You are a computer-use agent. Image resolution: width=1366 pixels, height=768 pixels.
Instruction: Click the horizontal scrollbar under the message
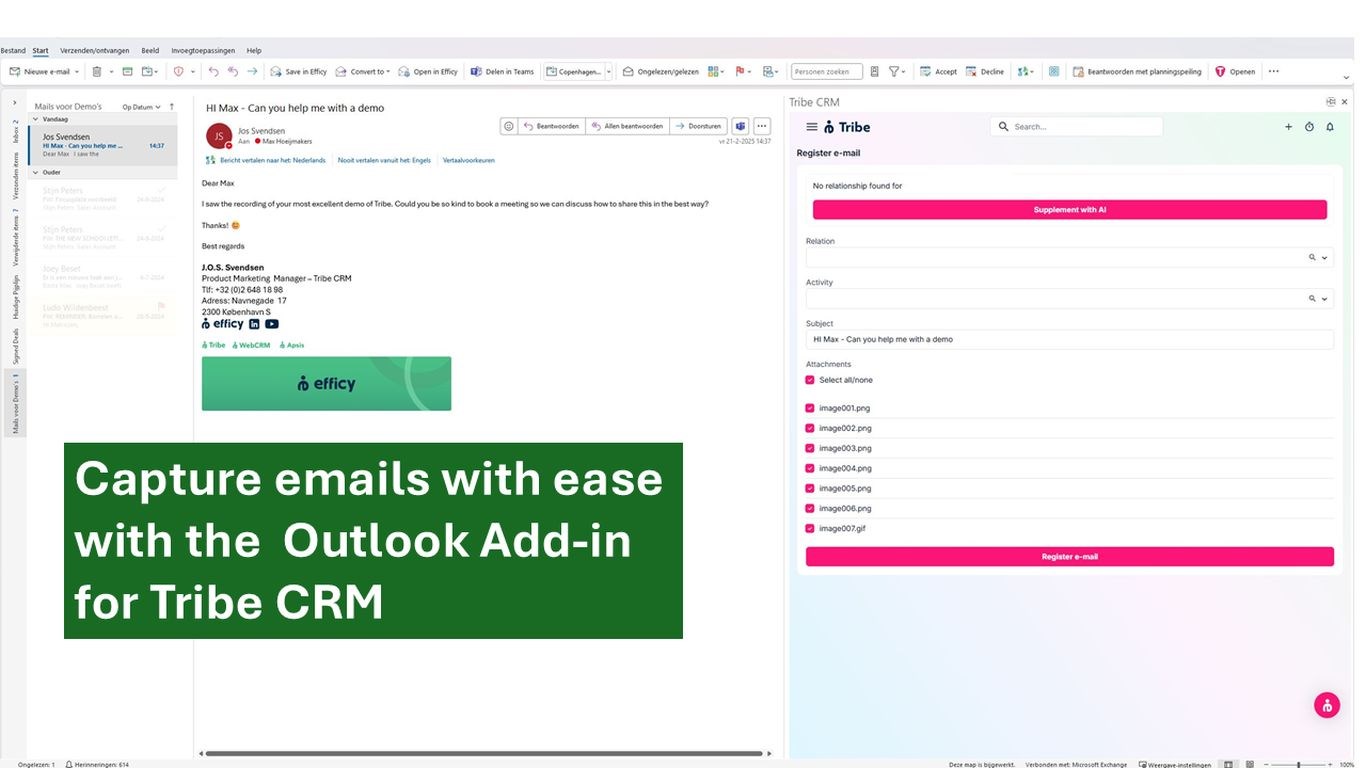(486, 753)
